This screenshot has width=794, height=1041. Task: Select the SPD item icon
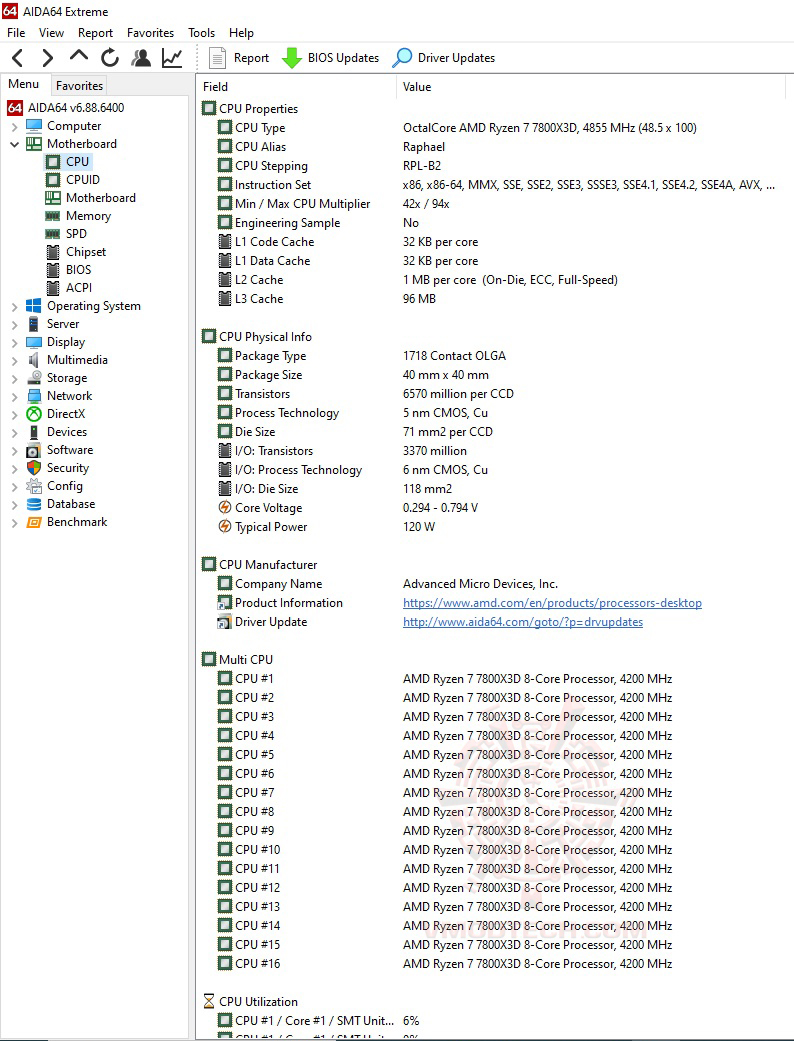tap(52, 234)
